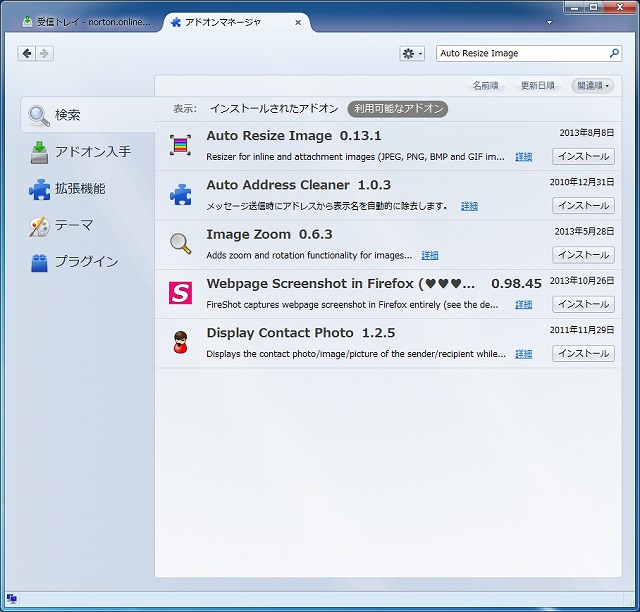Select the Display Contact Photo 1.2.5 title
640x612 pixels.
(x=301, y=333)
